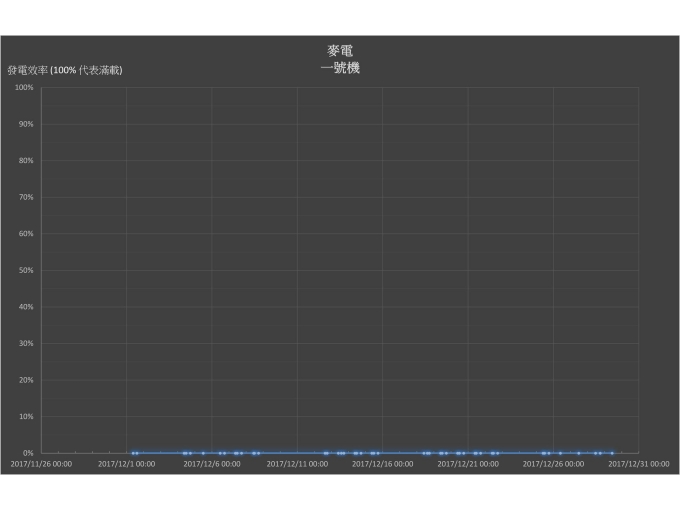Click the 2017/12/6 00:00 date label

212,464
